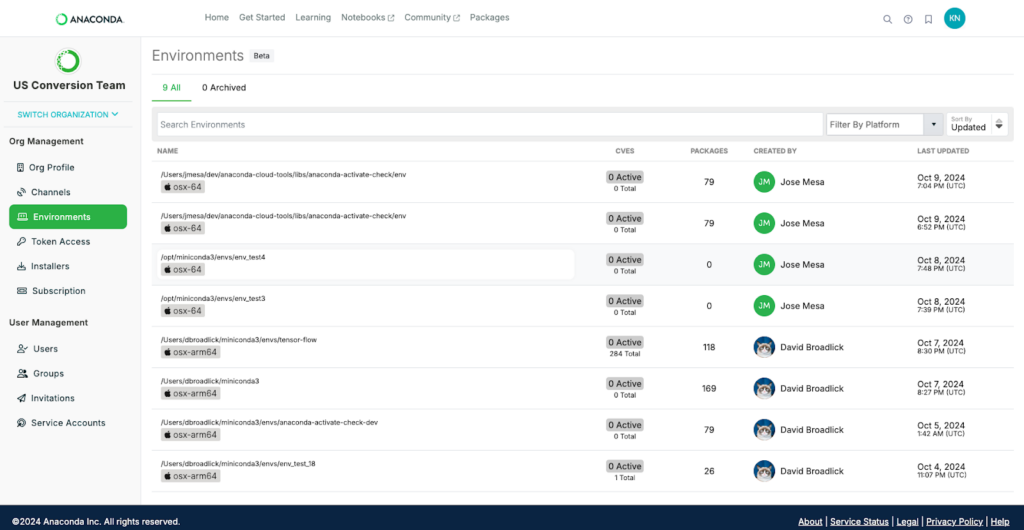The image size is (1024, 530).
Task: Open the KN user avatar menu
Action: [x=955, y=19]
